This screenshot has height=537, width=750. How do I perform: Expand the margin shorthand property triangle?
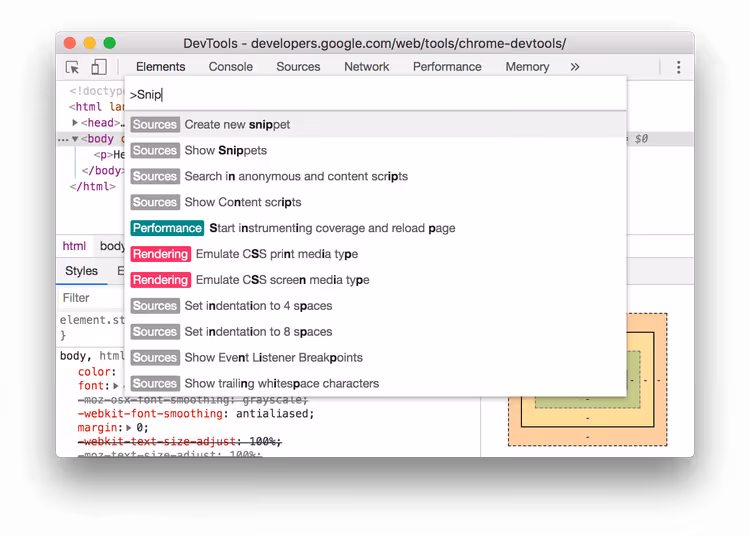129,427
